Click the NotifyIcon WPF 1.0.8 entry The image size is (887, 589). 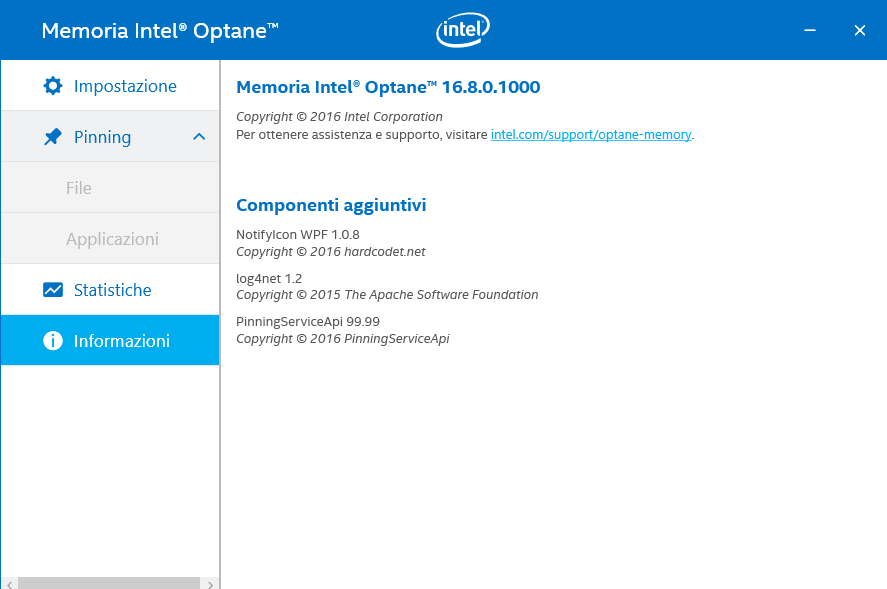click(x=297, y=234)
